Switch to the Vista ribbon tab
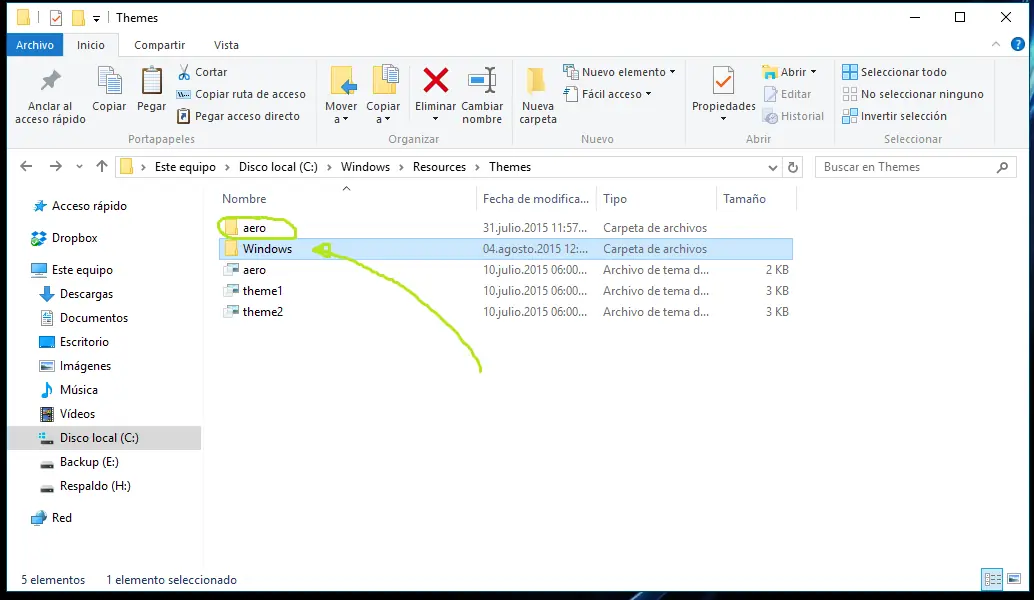 [226, 45]
